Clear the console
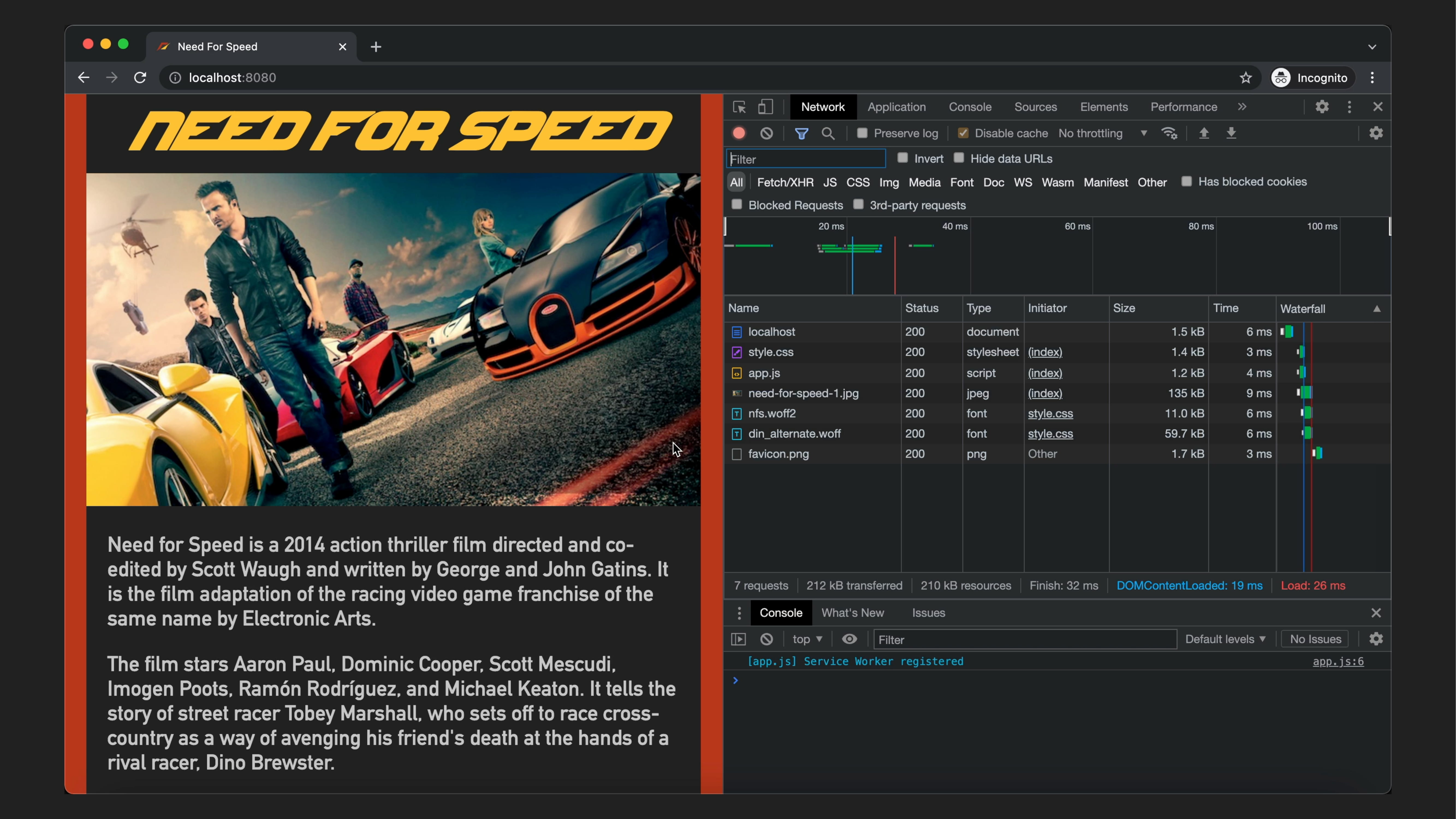Viewport: 1456px width, 819px height. [x=766, y=639]
